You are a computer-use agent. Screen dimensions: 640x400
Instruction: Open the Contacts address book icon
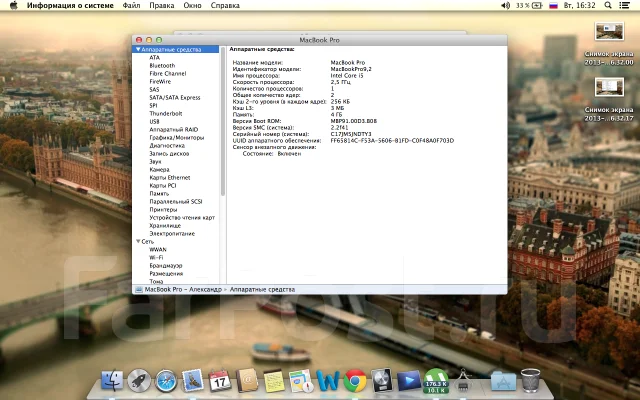click(x=247, y=380)
